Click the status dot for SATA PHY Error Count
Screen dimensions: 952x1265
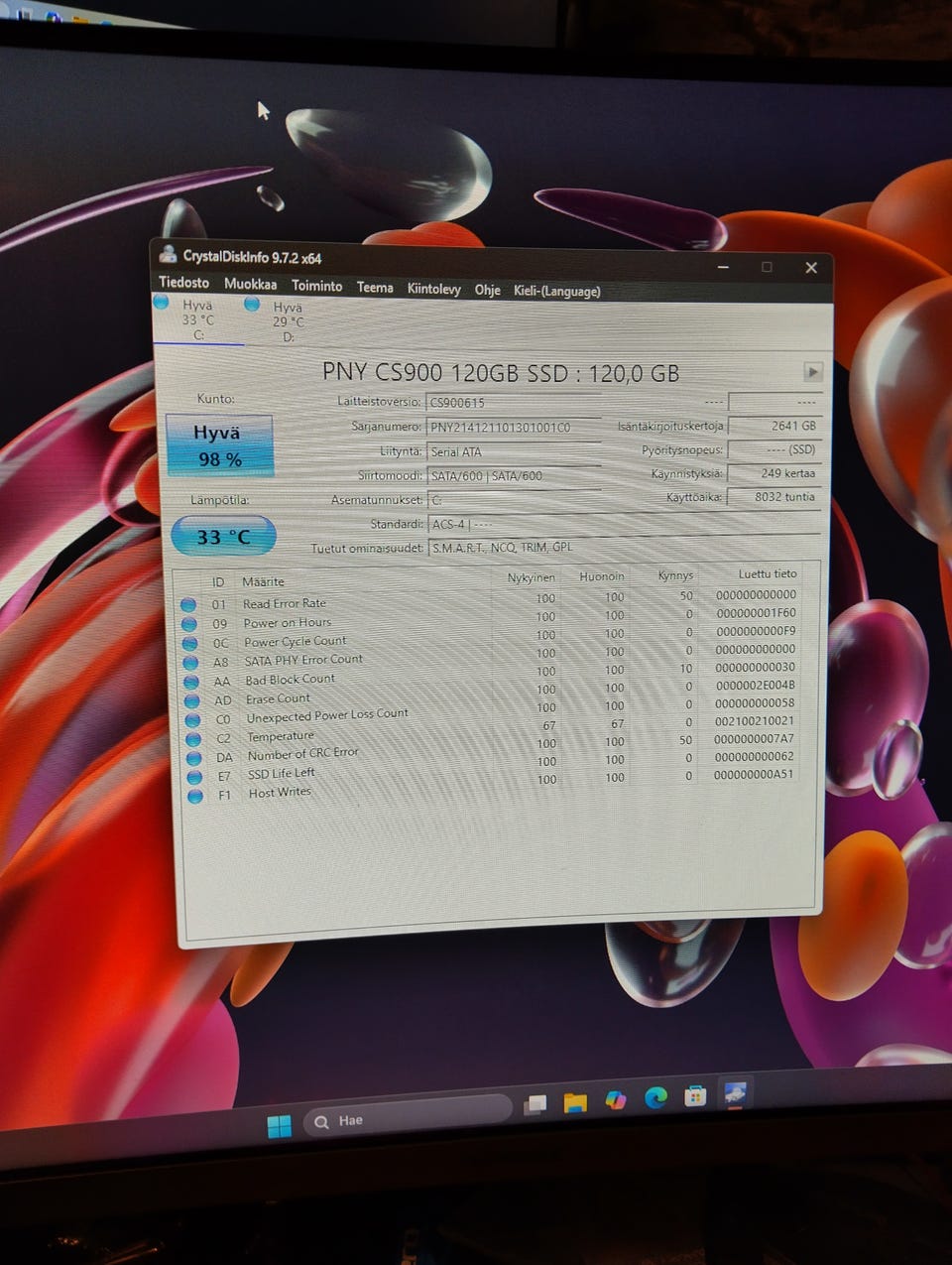coord(191,662)
